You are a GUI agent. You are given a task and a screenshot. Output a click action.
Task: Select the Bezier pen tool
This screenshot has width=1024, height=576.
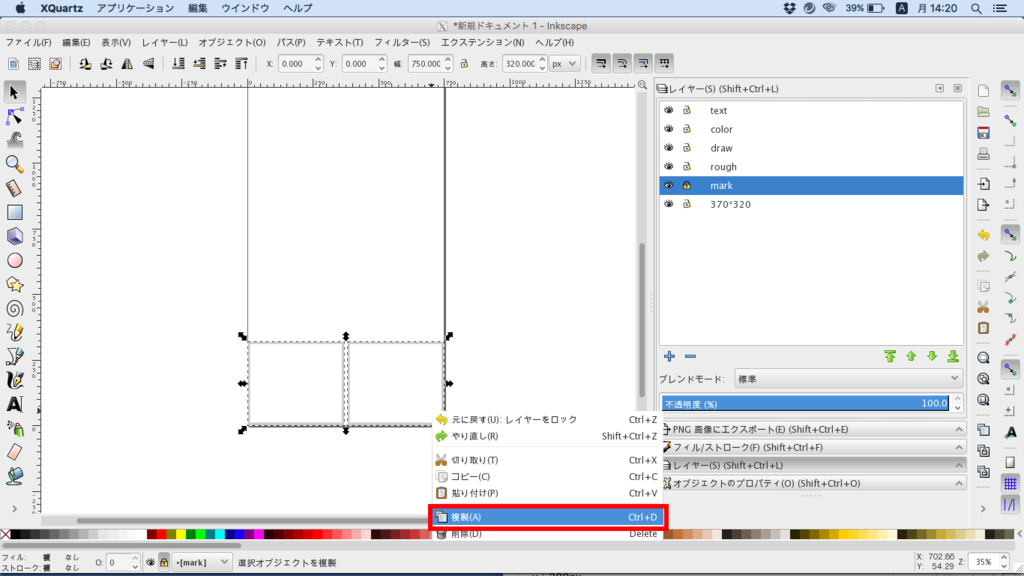(x=14, y=357)
